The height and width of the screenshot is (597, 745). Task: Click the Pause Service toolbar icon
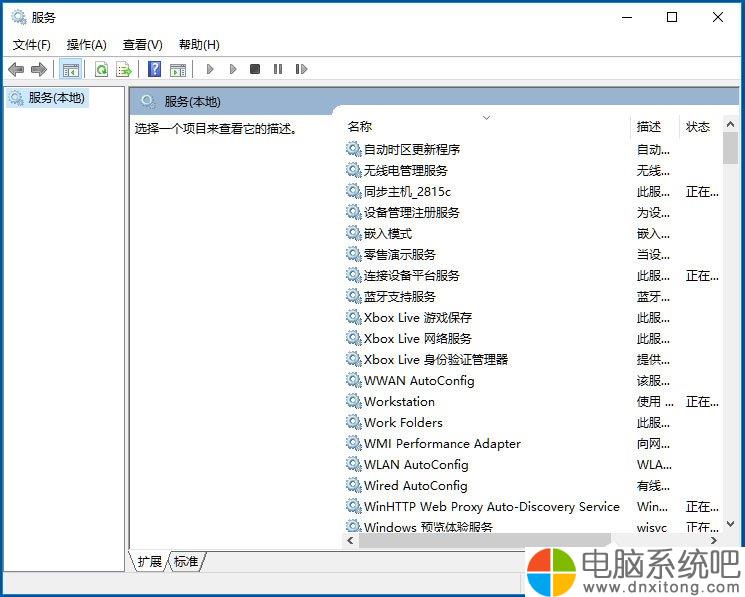point(278,69)
